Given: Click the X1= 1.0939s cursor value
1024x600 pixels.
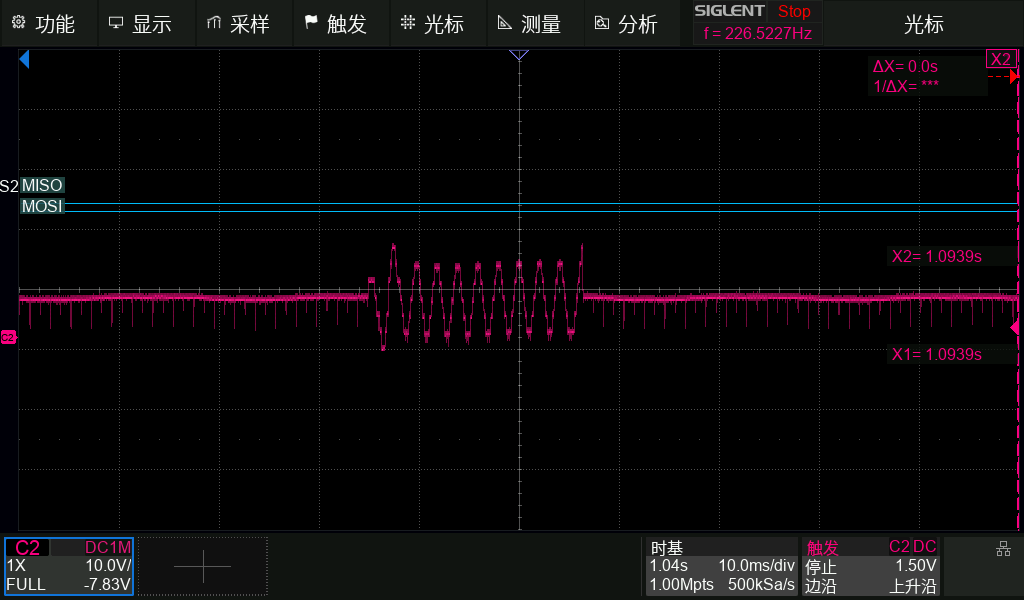Looking at the screenshot, I should tap(936, 355).
